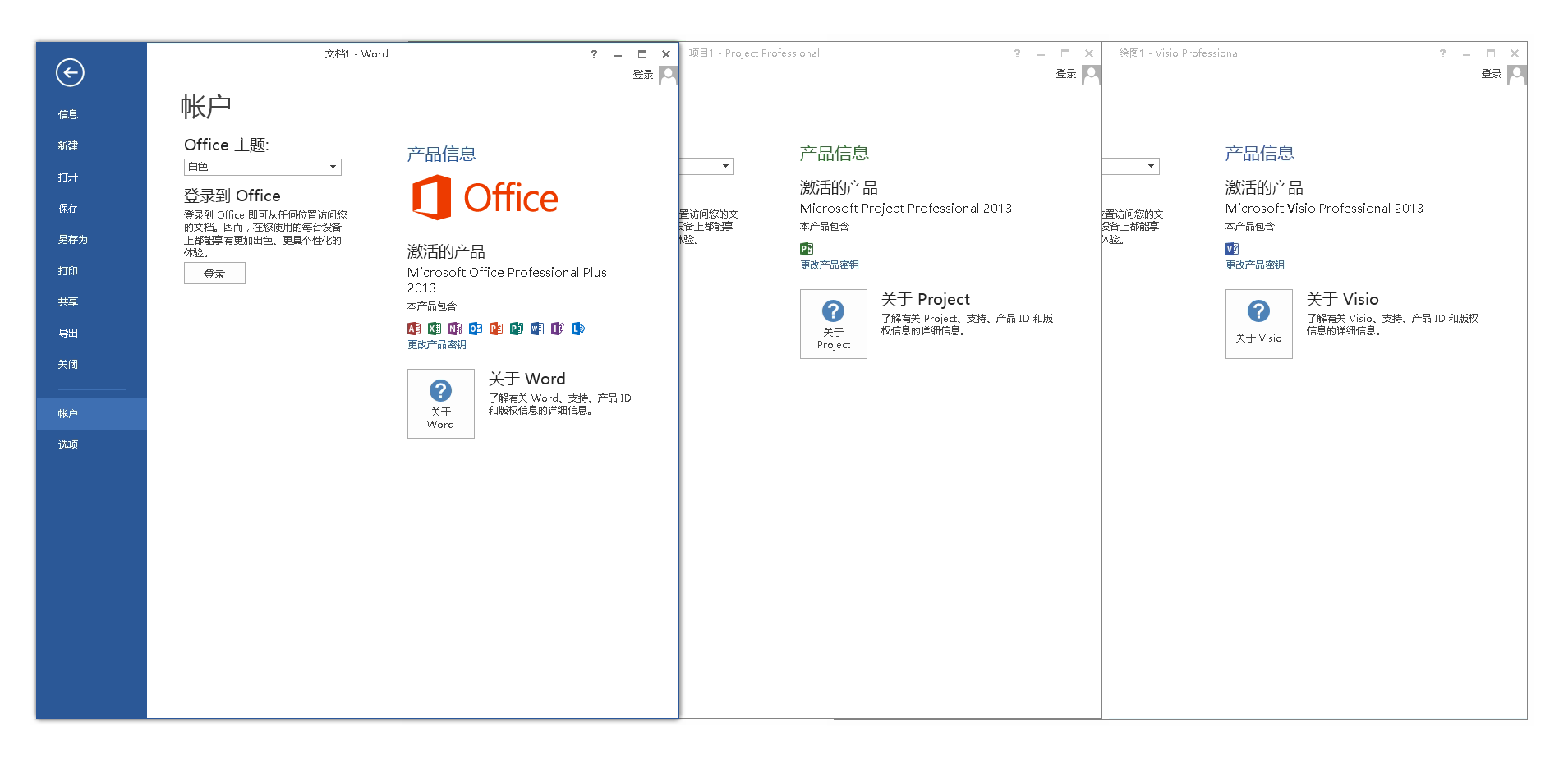Choose 关闭 (Close) in the sidebar
This screenshot has height=759, width=1568.
pos(91,364)
